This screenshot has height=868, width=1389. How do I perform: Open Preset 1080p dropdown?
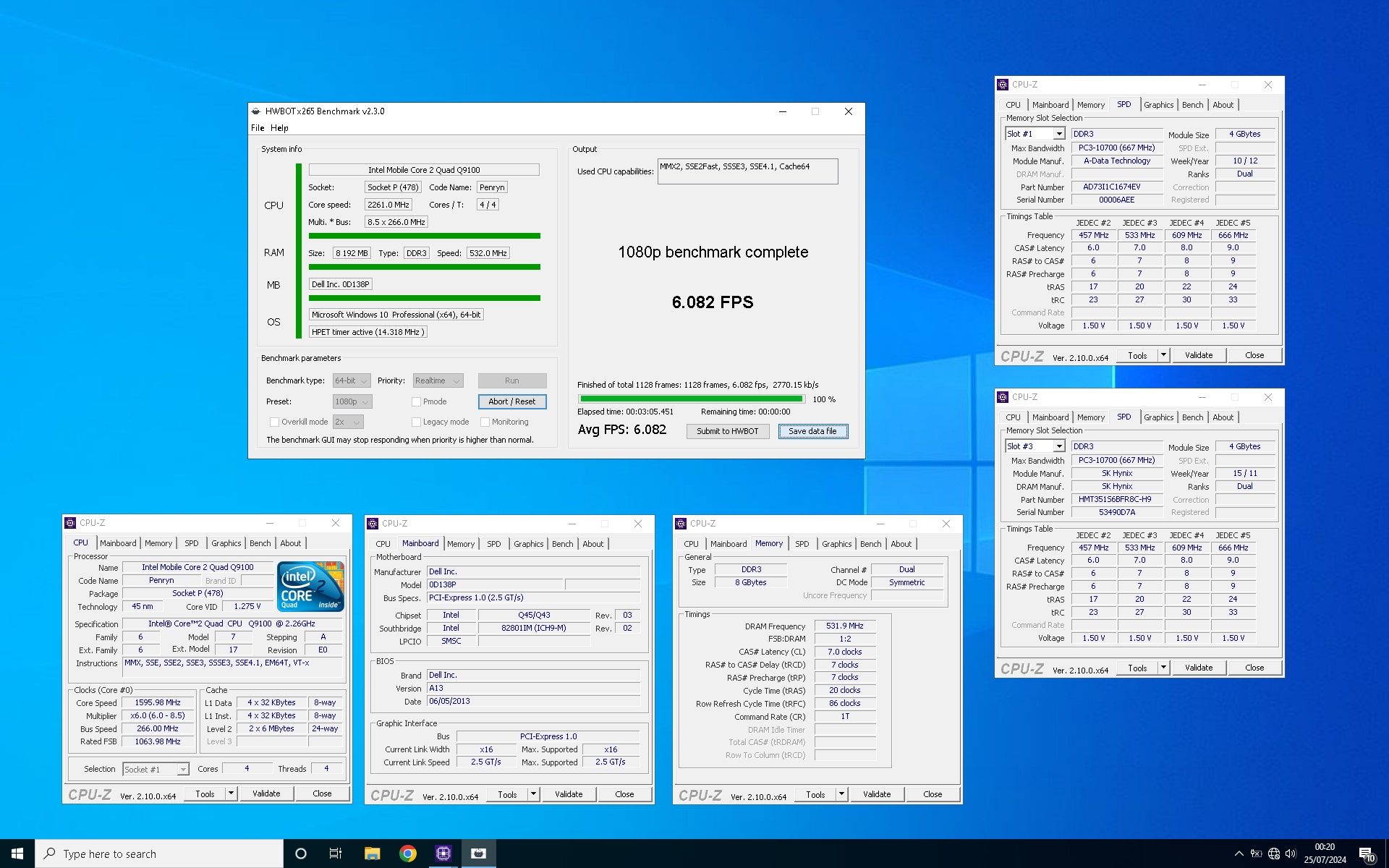(352, 401)
